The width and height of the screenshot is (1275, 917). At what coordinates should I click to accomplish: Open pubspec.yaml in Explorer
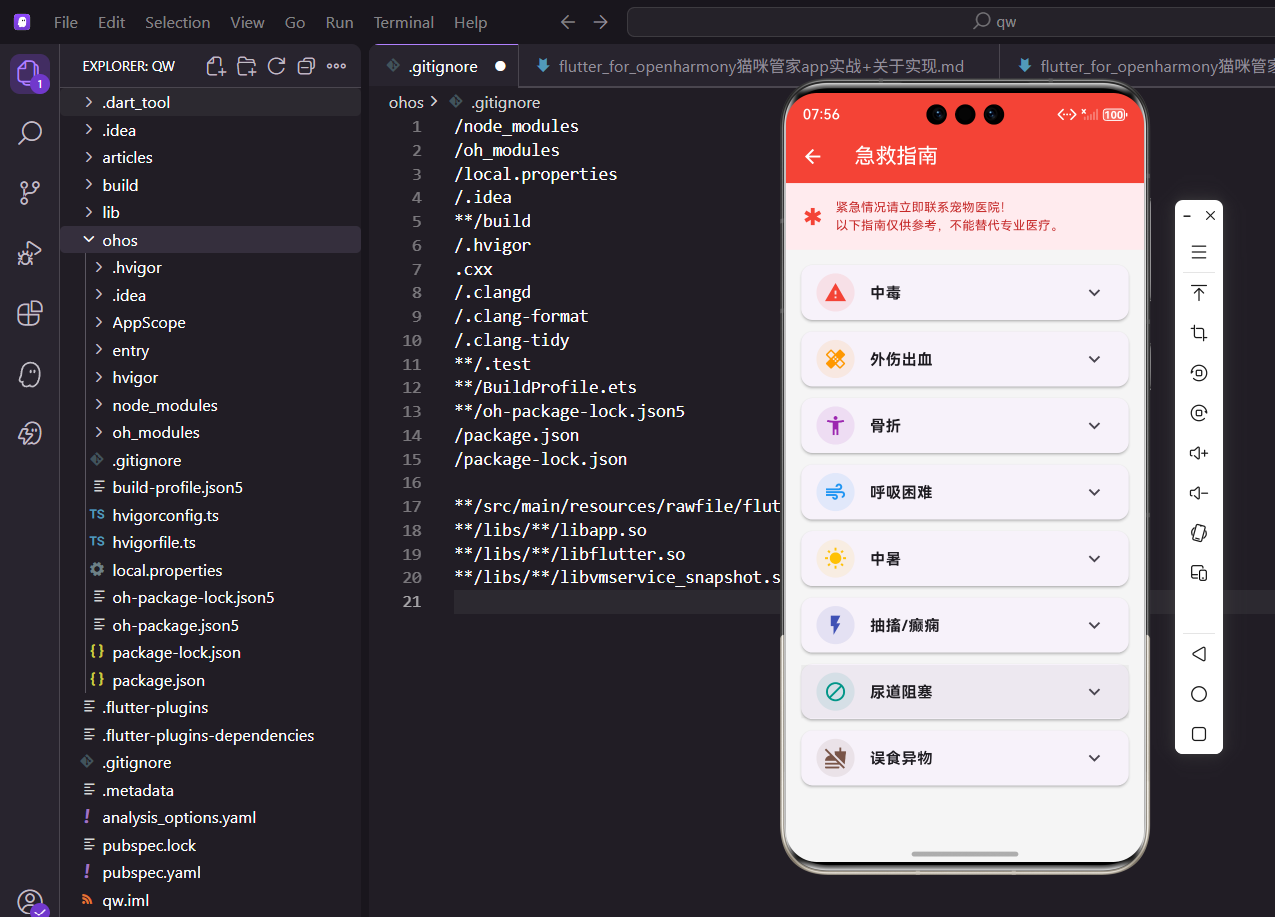point(210,872)
